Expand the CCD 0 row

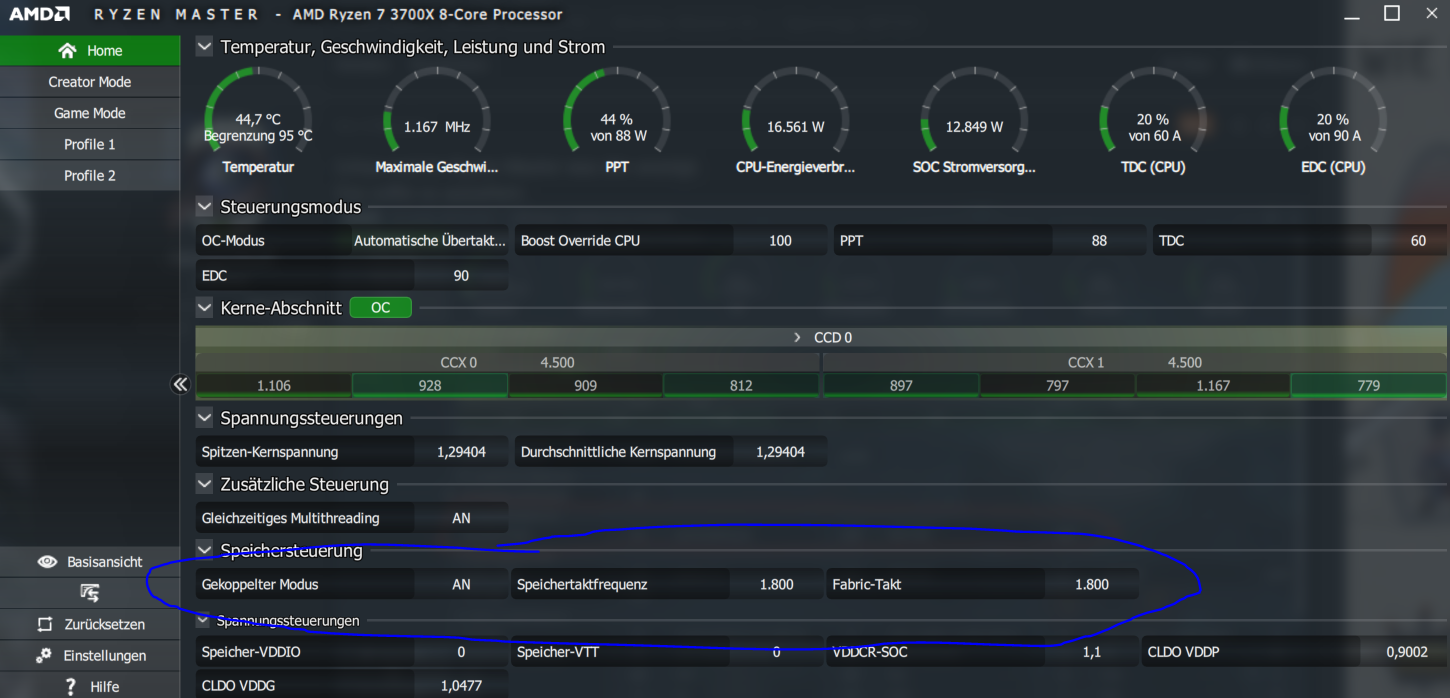coord(797,337)
